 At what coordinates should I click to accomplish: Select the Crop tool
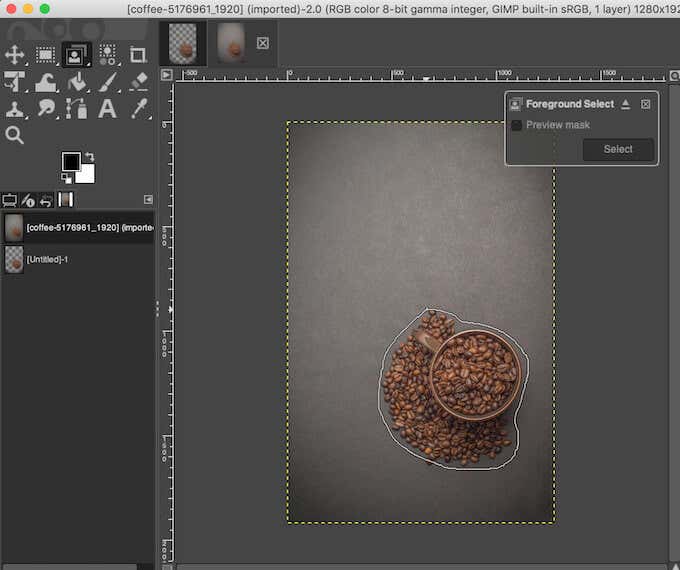coord(138,55)
